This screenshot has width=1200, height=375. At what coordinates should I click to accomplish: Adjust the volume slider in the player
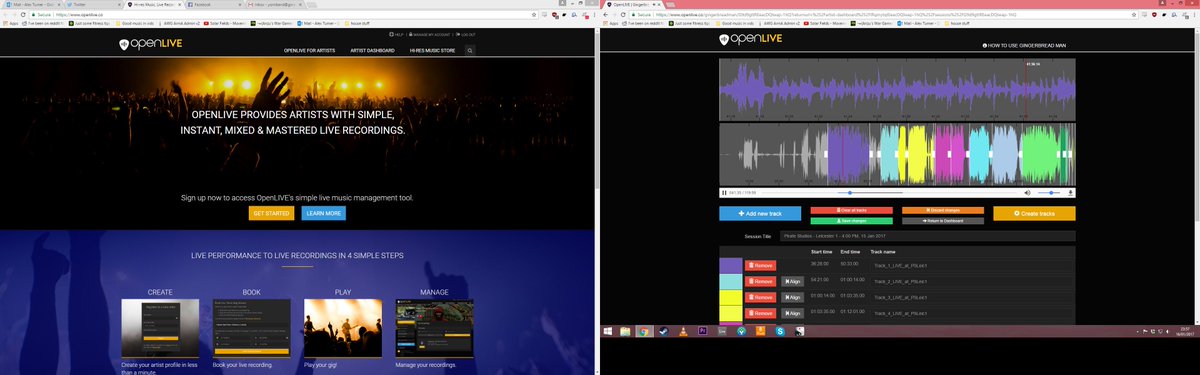click(1049, 192)
